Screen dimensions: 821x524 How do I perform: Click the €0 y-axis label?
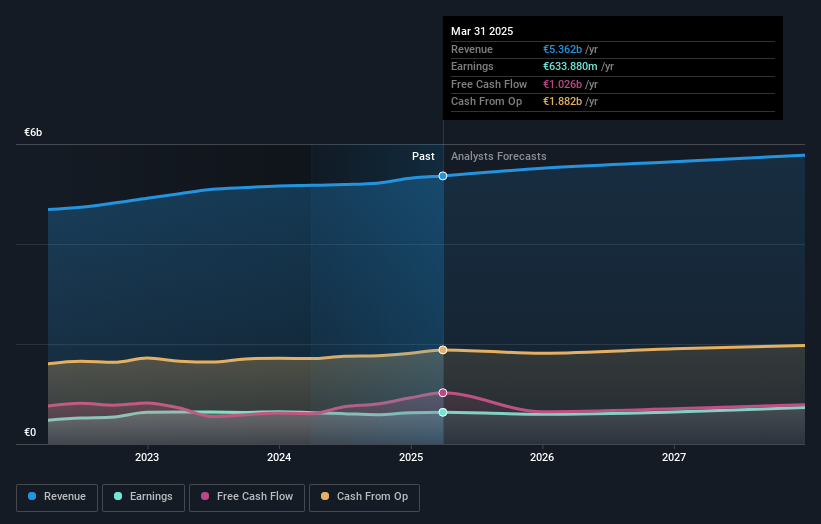coord(30,432)
